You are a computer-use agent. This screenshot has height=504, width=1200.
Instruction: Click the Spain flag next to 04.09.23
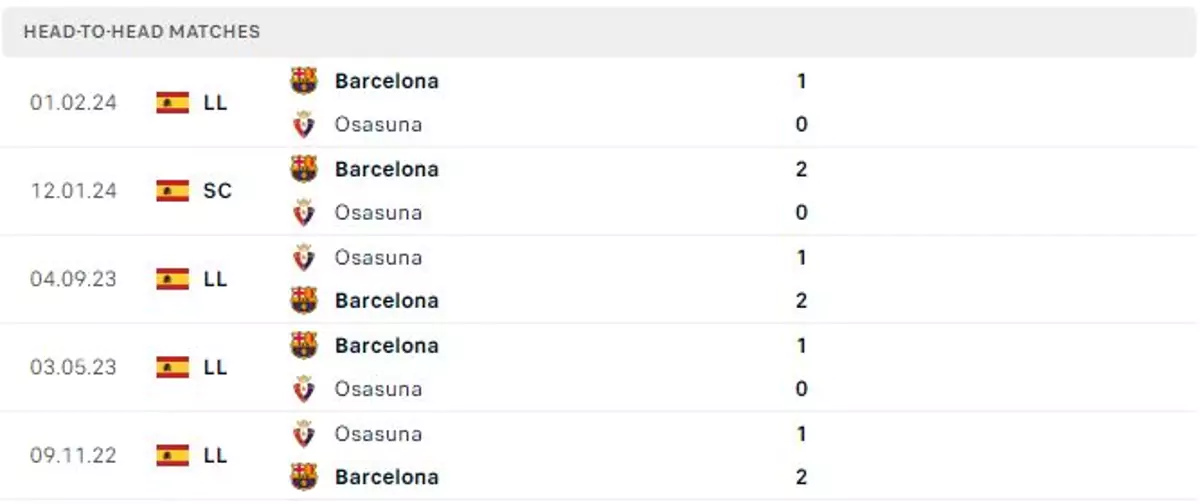(x=173, y=279)
